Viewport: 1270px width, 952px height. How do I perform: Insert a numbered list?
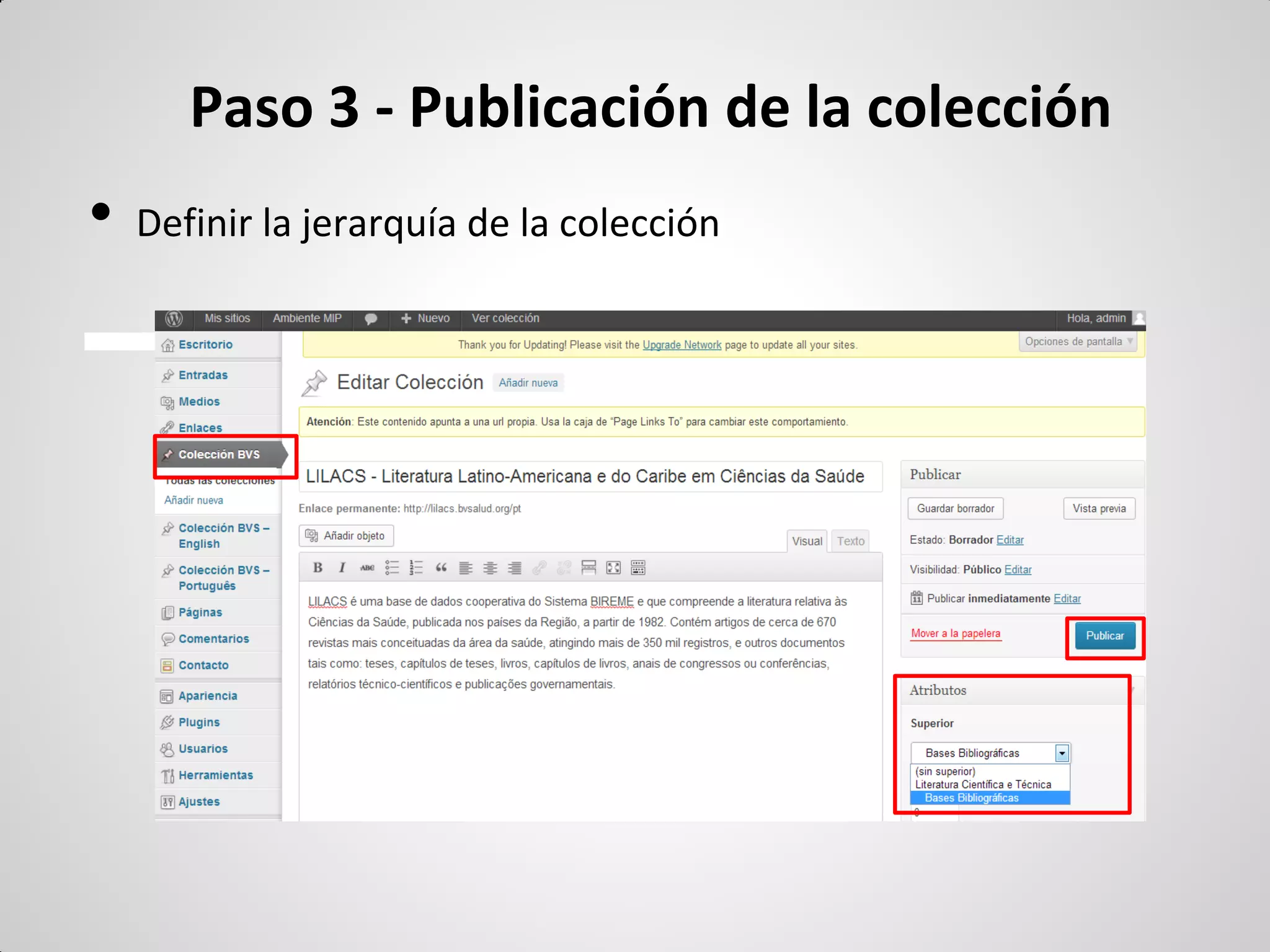pos(416,568)
